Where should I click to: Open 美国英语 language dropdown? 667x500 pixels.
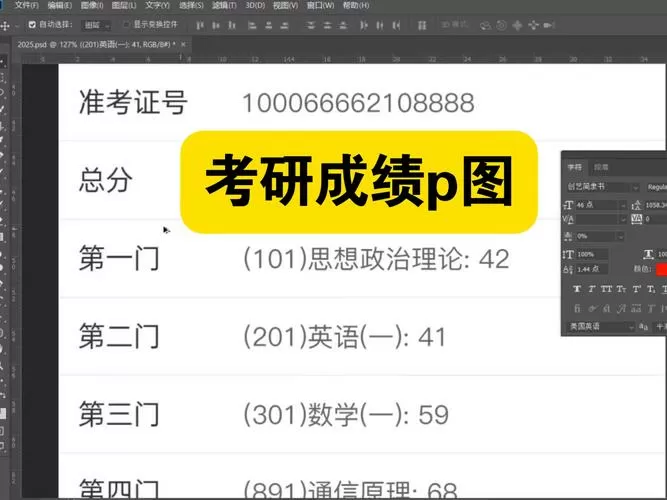[601, 327]
